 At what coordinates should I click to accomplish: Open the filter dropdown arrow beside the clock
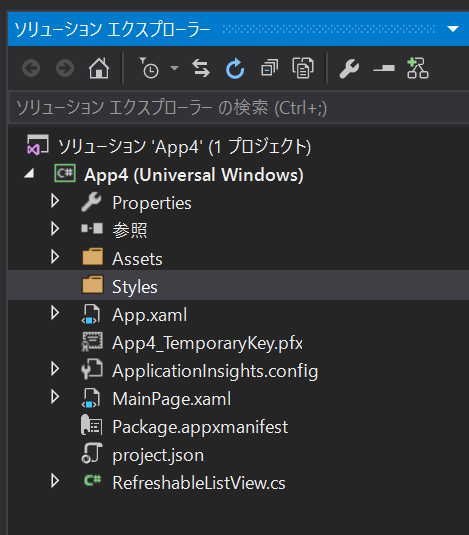tap(174, 68)
